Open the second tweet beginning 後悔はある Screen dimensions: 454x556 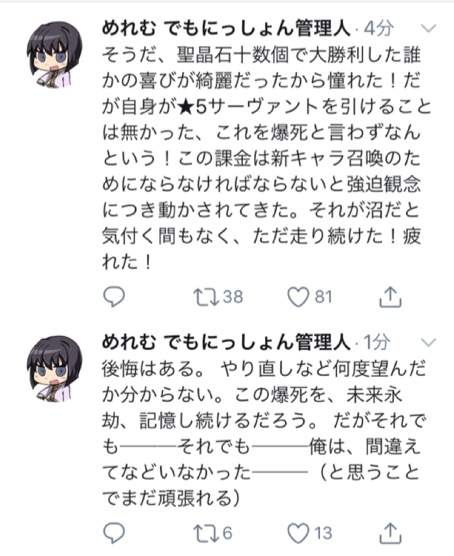tap(264, 433)
